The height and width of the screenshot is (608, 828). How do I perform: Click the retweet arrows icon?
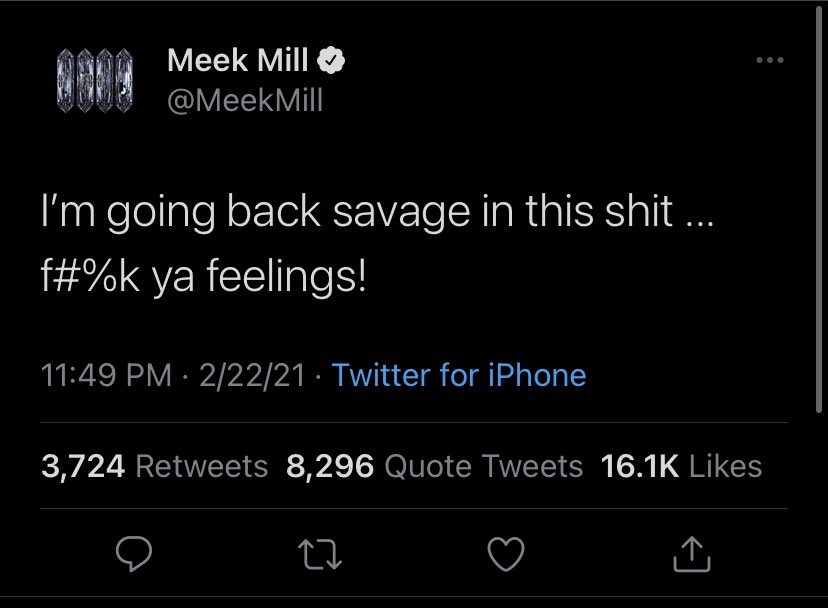318,553
